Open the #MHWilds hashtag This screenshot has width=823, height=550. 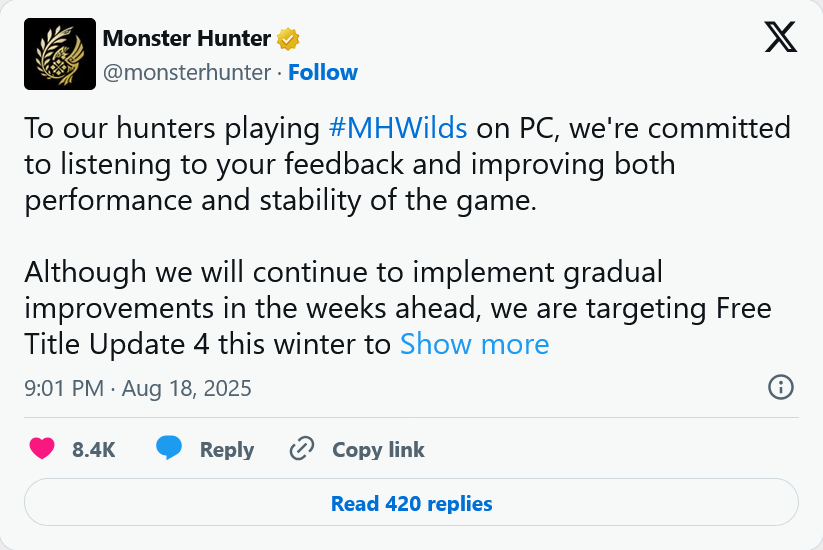coord(398,128)
